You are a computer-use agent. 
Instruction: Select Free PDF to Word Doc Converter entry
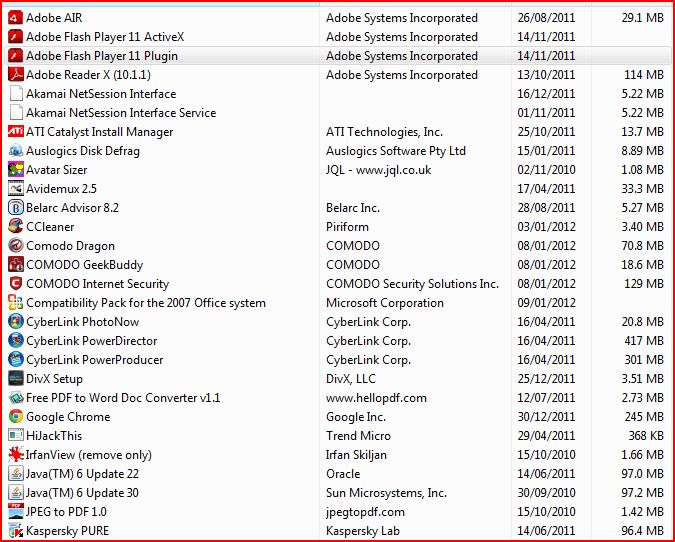coord(123,398)
